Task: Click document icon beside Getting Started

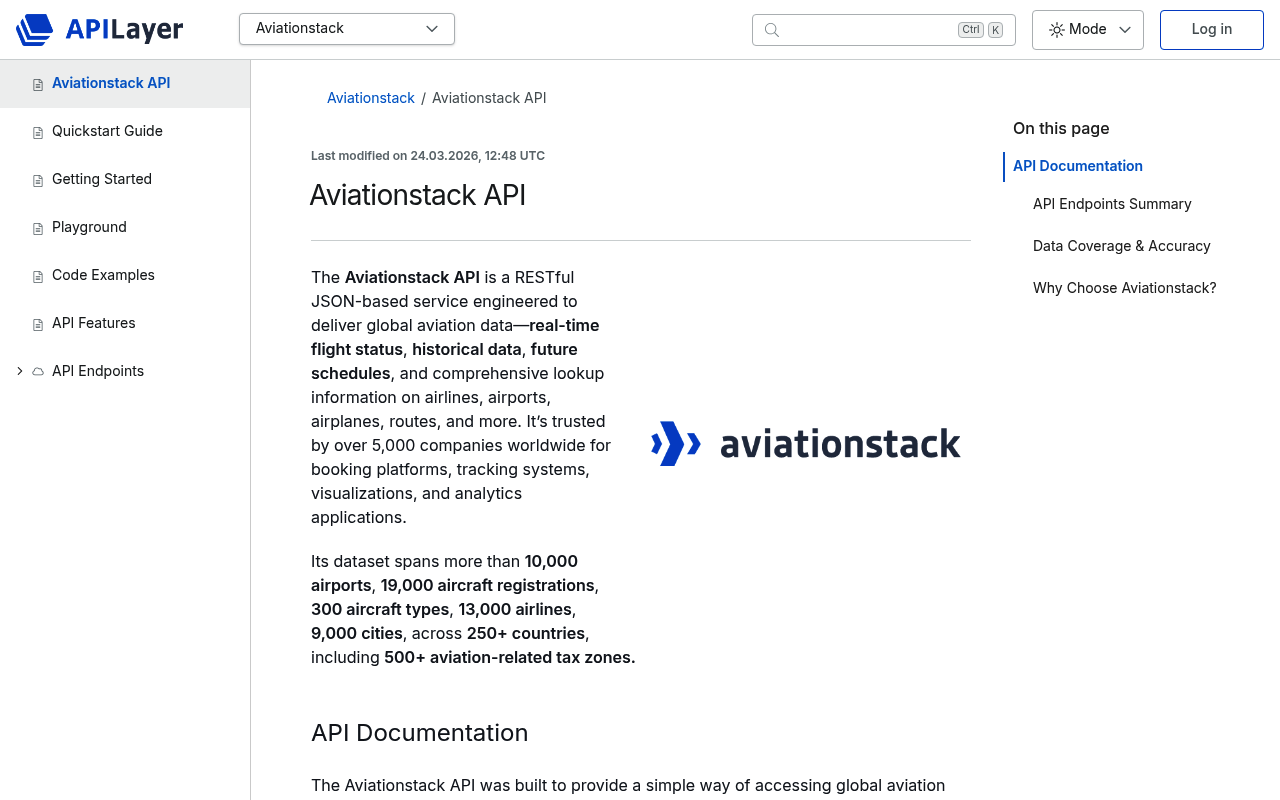Action: point(38,180)
